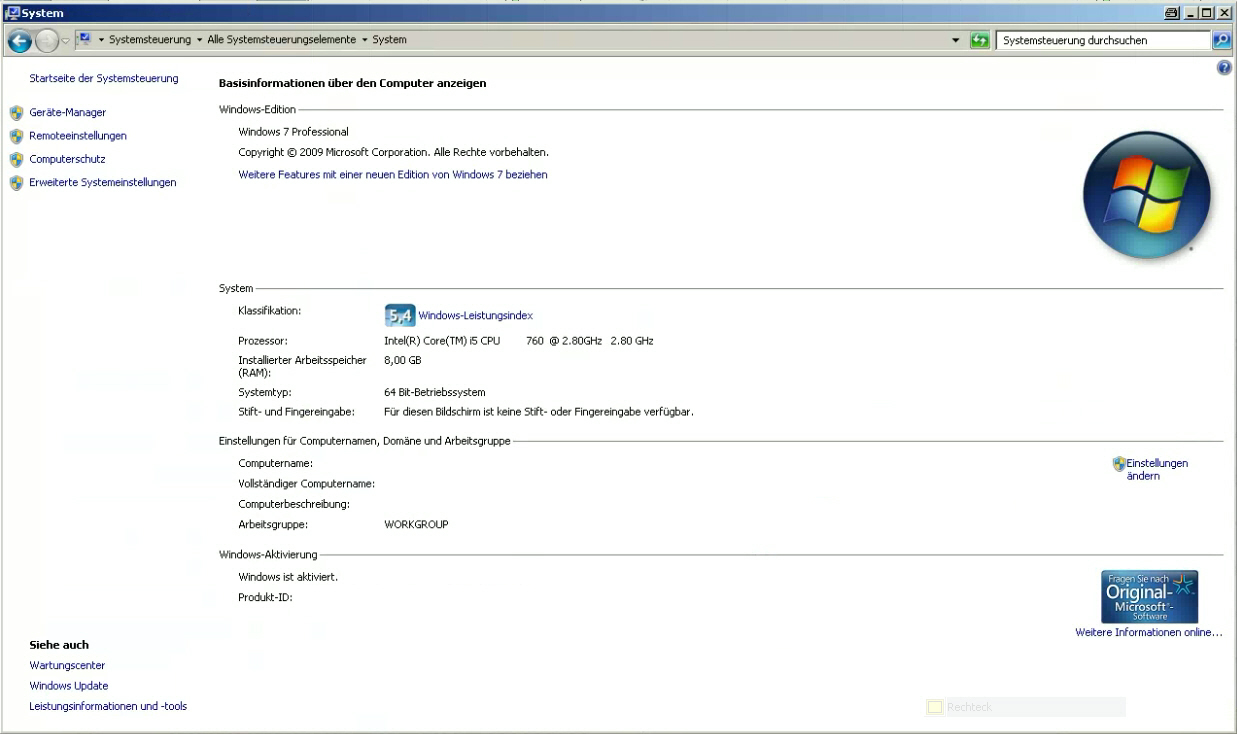Open Remoteeinstellungen link

coord(78,136)
